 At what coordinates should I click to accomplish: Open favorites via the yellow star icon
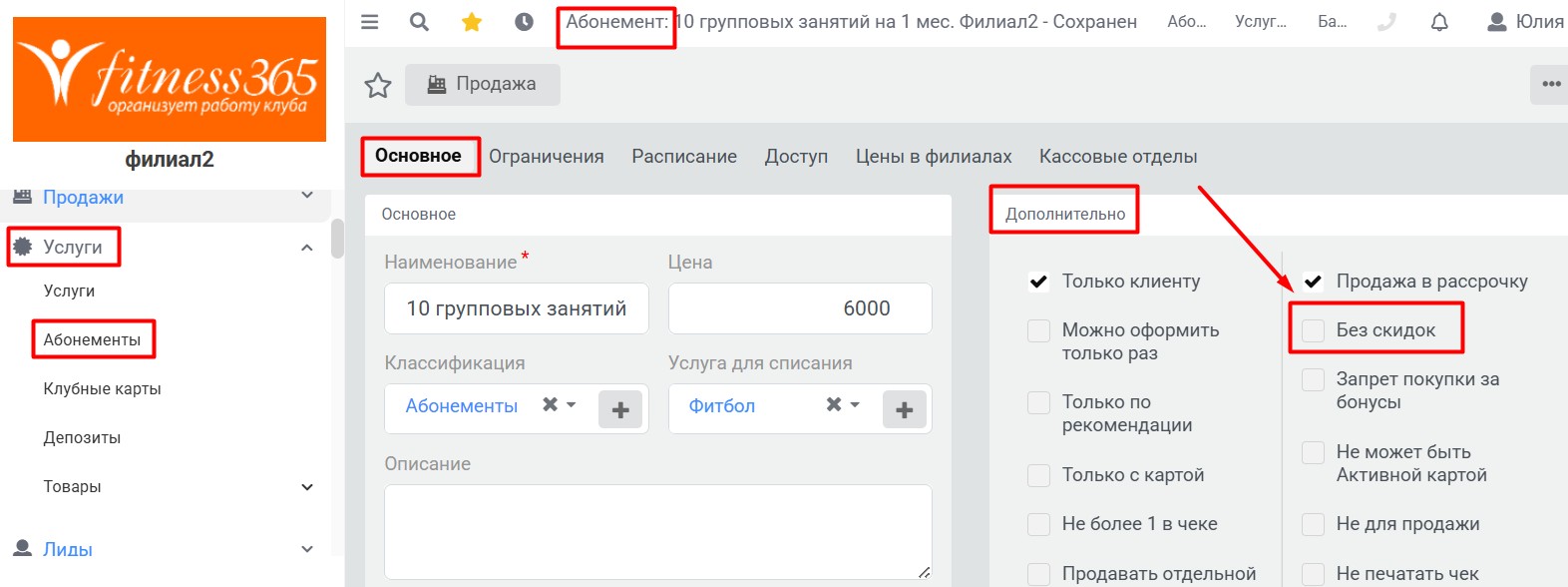472,22
